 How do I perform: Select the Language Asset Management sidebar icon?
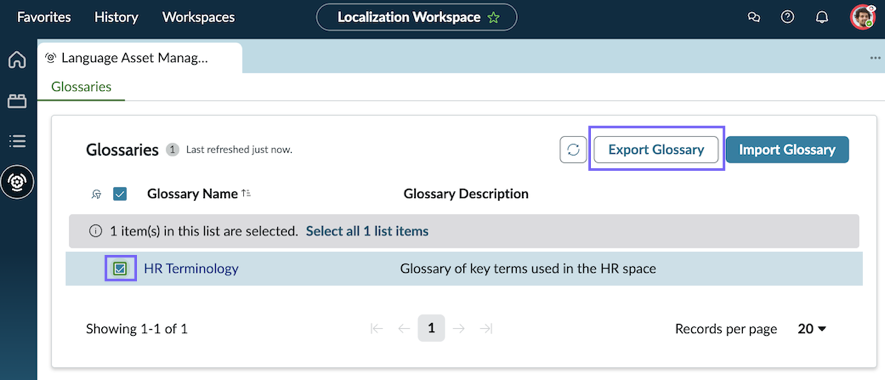click(17, 181)
